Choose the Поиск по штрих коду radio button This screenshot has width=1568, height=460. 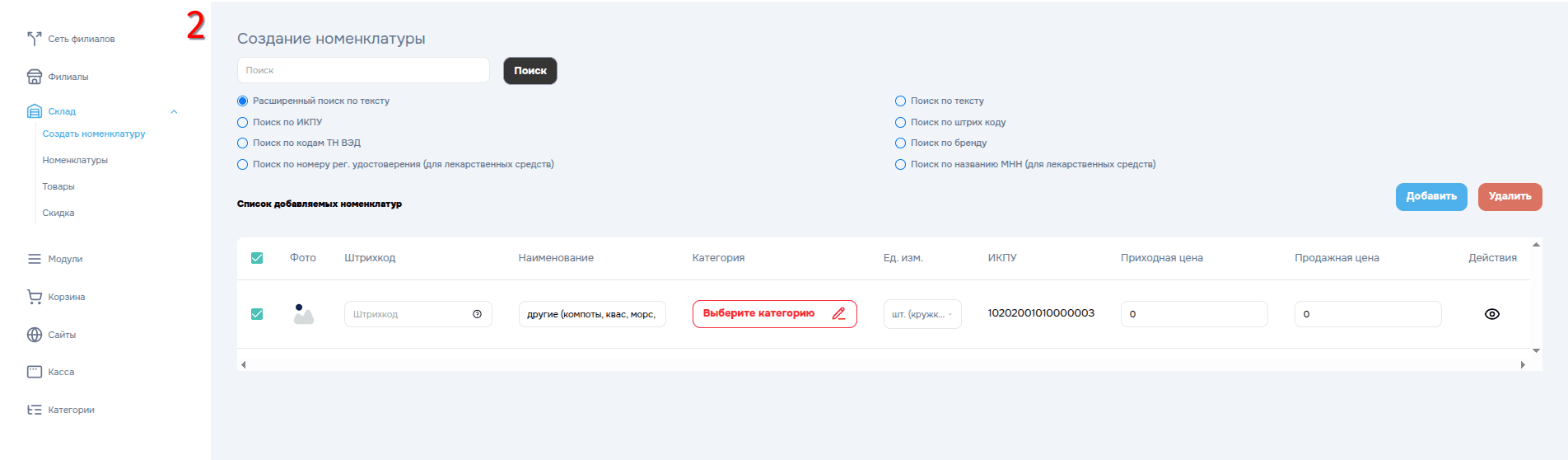900,122
